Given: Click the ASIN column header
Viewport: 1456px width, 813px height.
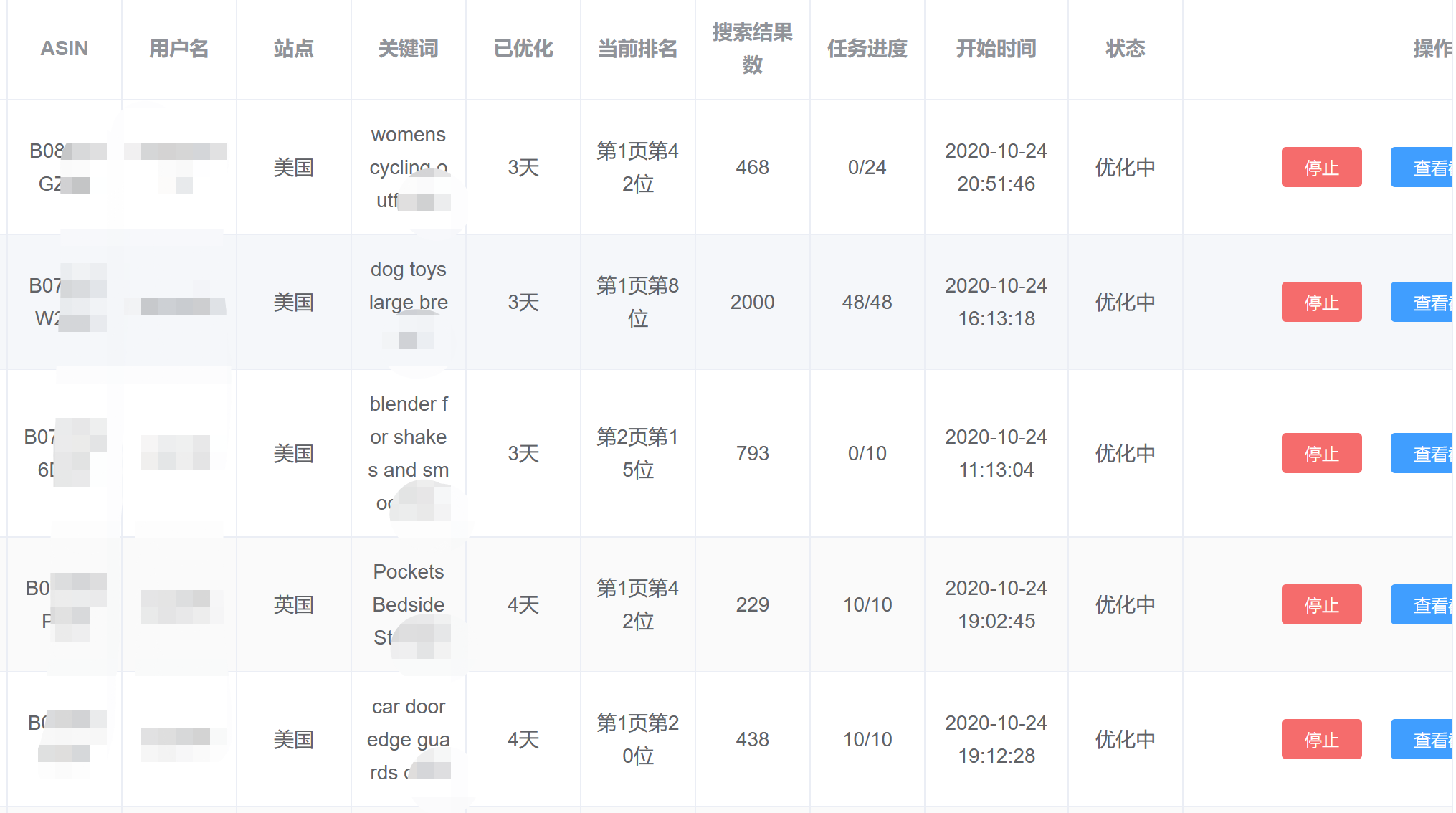Looking at the screenshot, I should pyautogui.click(x=65, y=49).
